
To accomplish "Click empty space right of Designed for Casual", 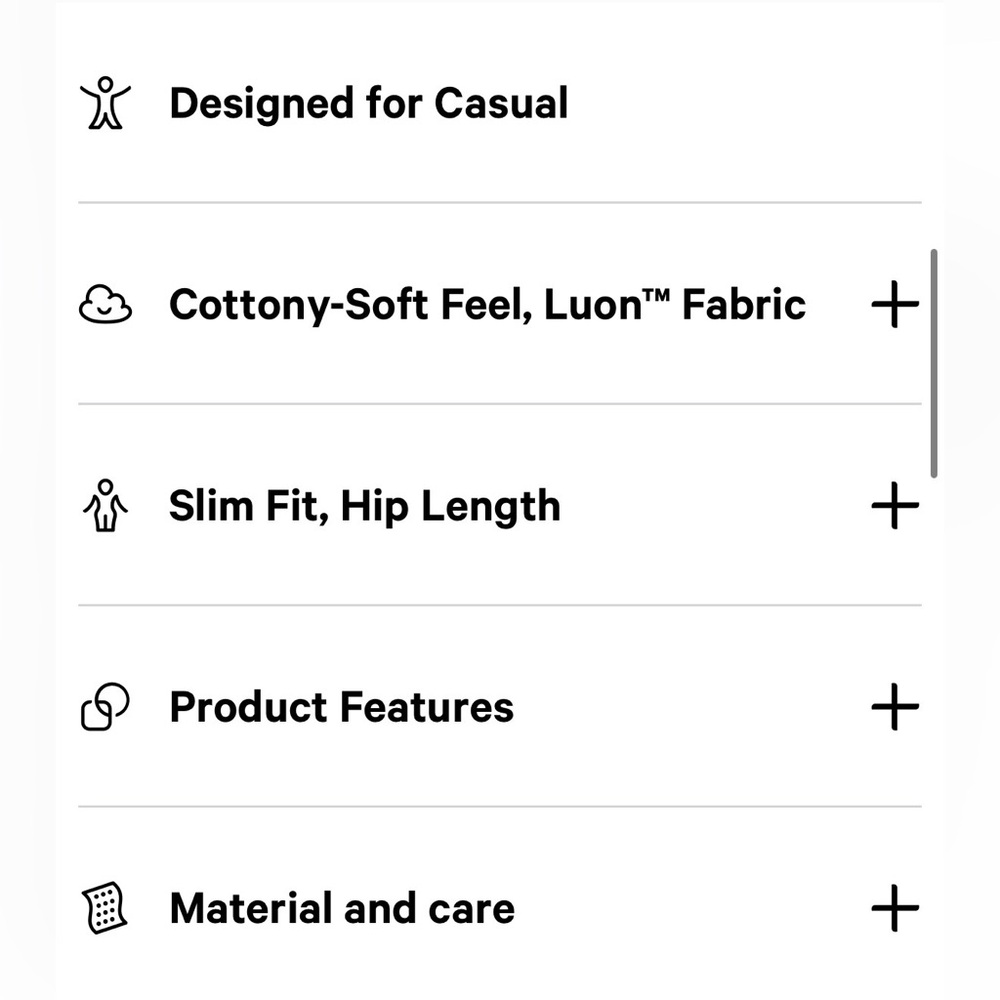I will point(746,103).
